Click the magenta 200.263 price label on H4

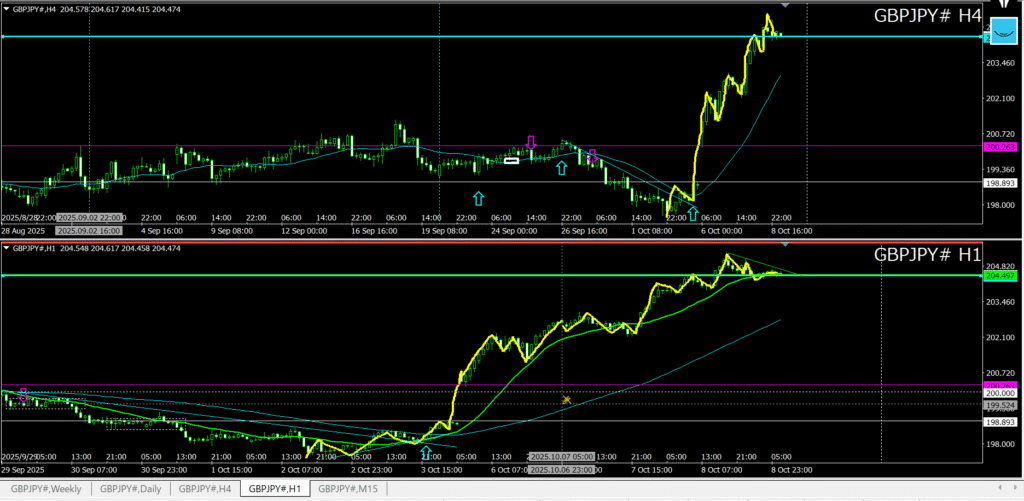[x=1000, y=146]
